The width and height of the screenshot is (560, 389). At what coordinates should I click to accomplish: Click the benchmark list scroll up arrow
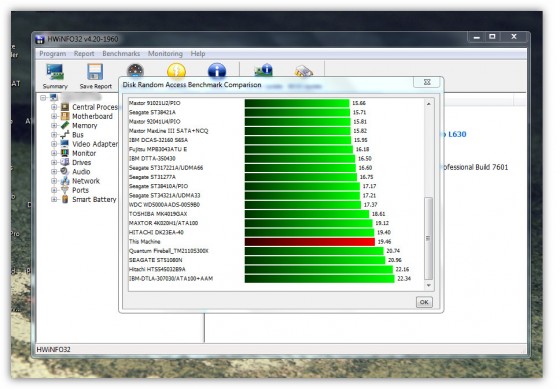pos(429,104)
